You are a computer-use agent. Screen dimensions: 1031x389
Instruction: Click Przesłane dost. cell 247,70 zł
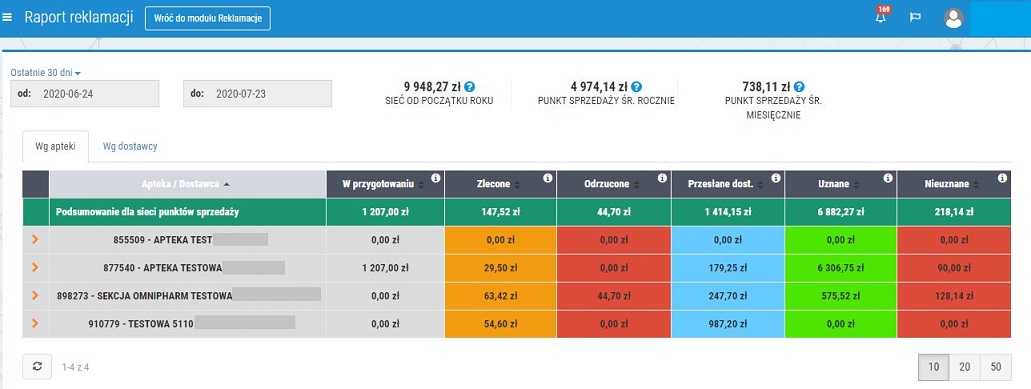728,296
